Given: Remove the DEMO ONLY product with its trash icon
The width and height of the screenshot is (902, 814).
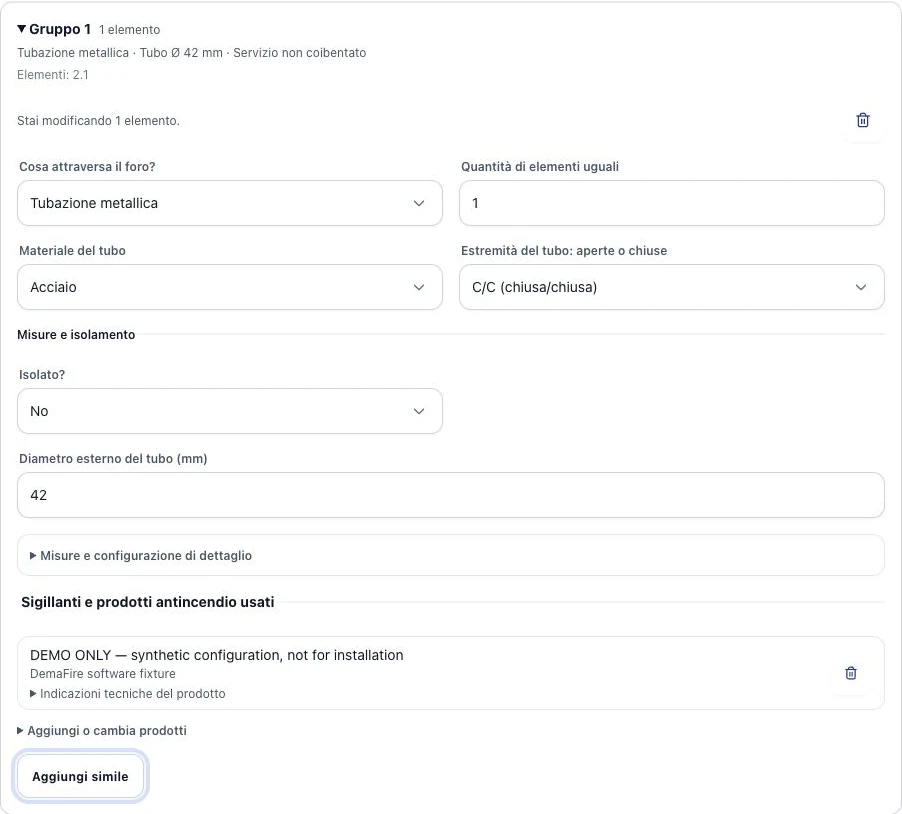Looking at the screenshot, I should click(x=850, y=673).
